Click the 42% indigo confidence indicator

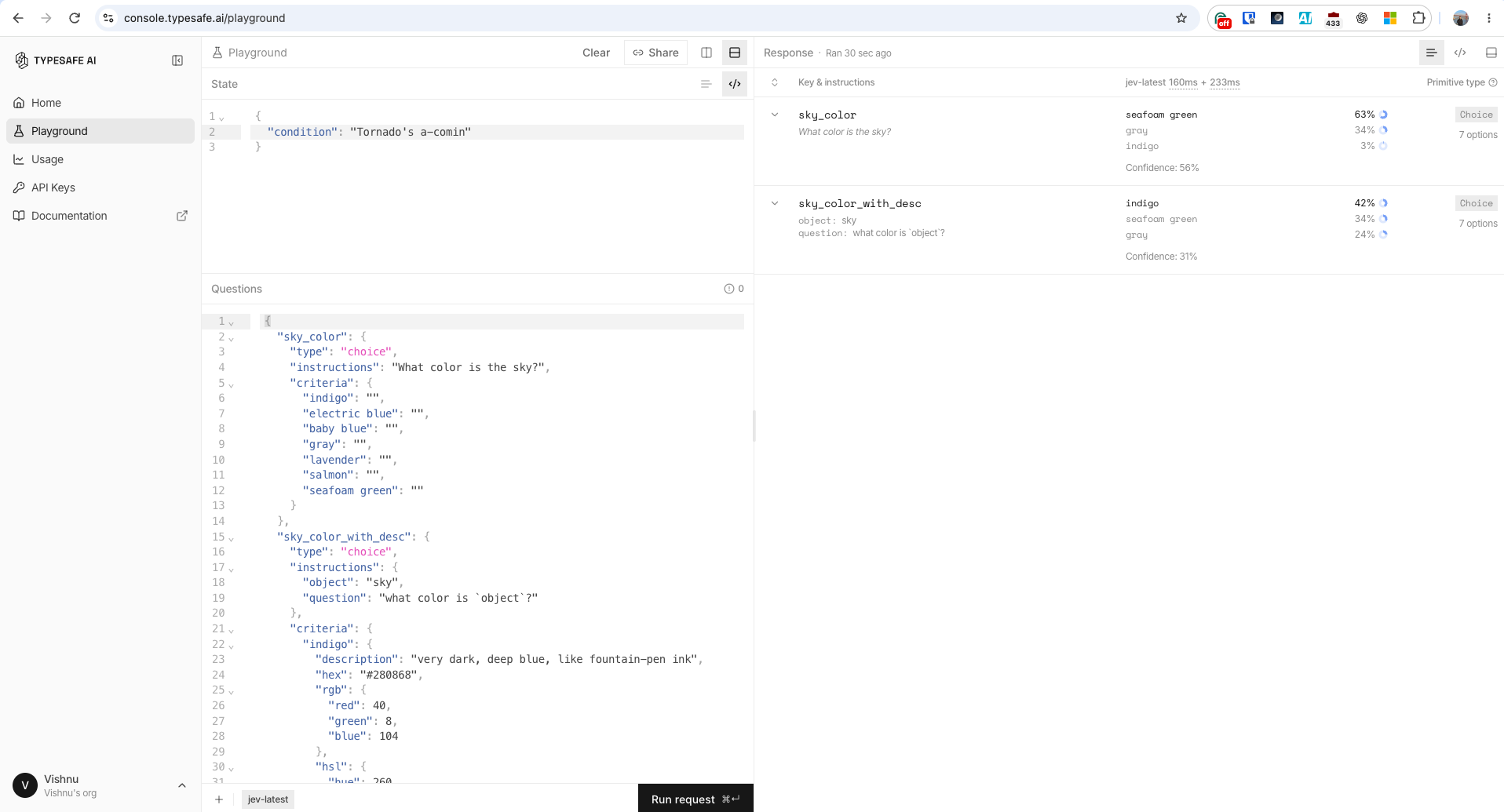(x=1384, y=203)
